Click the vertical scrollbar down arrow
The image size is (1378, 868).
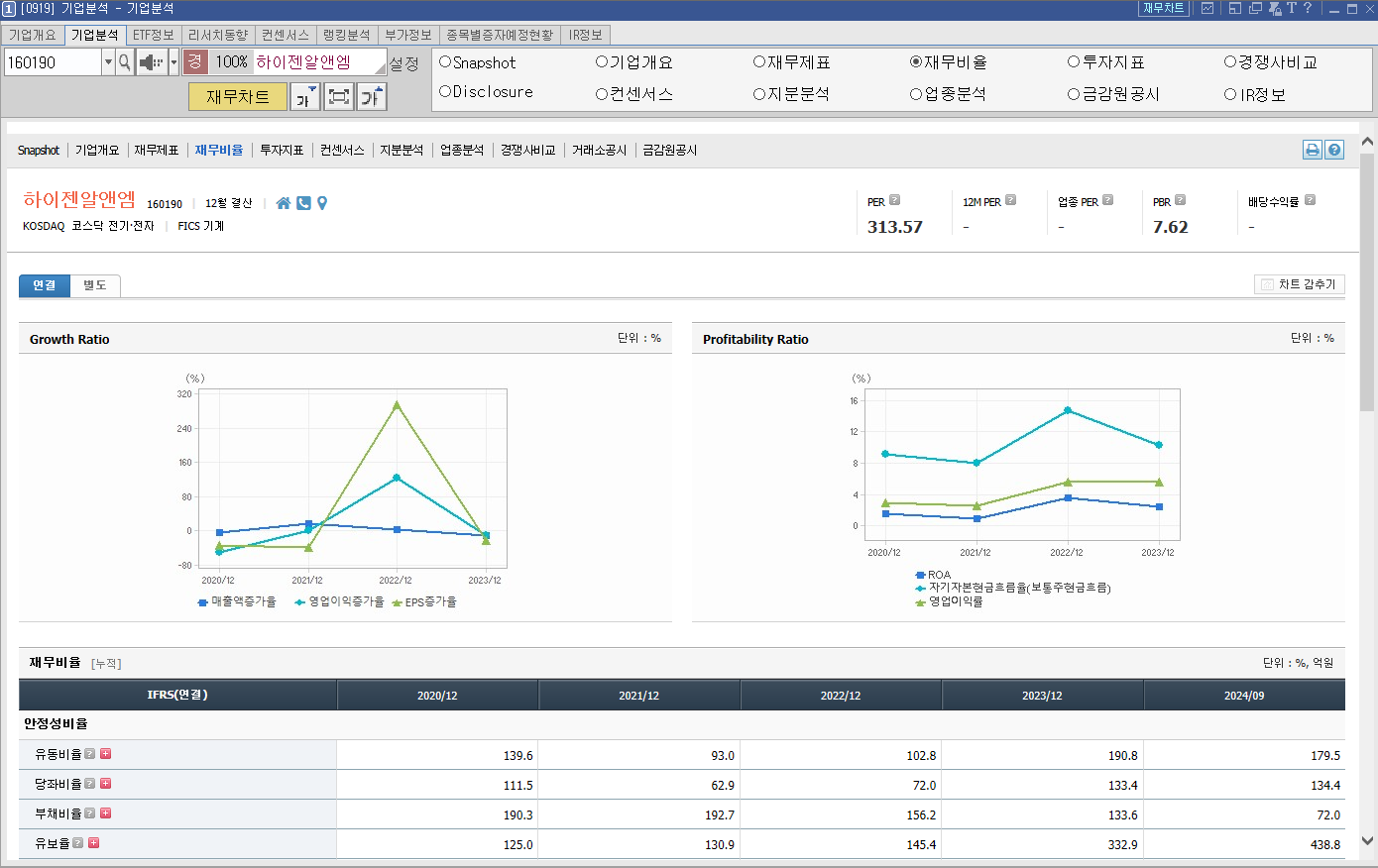pyautogui.click(x=1368, y=841)
